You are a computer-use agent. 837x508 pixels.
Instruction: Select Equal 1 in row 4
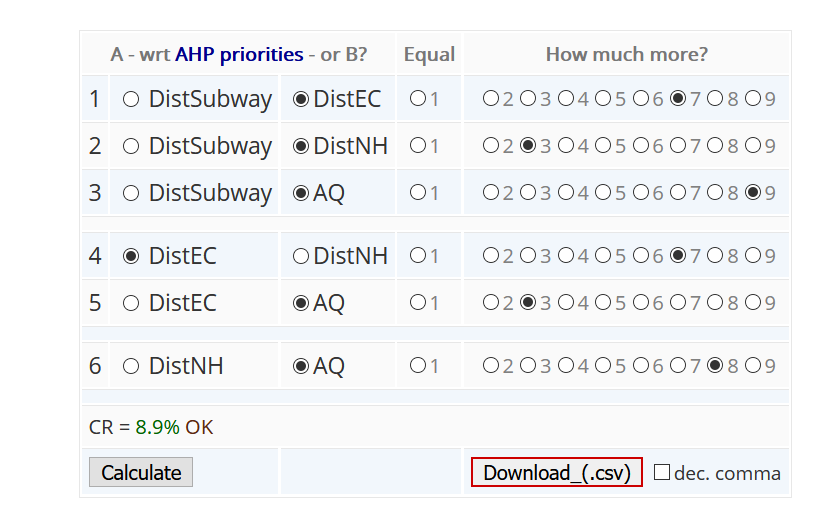(418, 257)
